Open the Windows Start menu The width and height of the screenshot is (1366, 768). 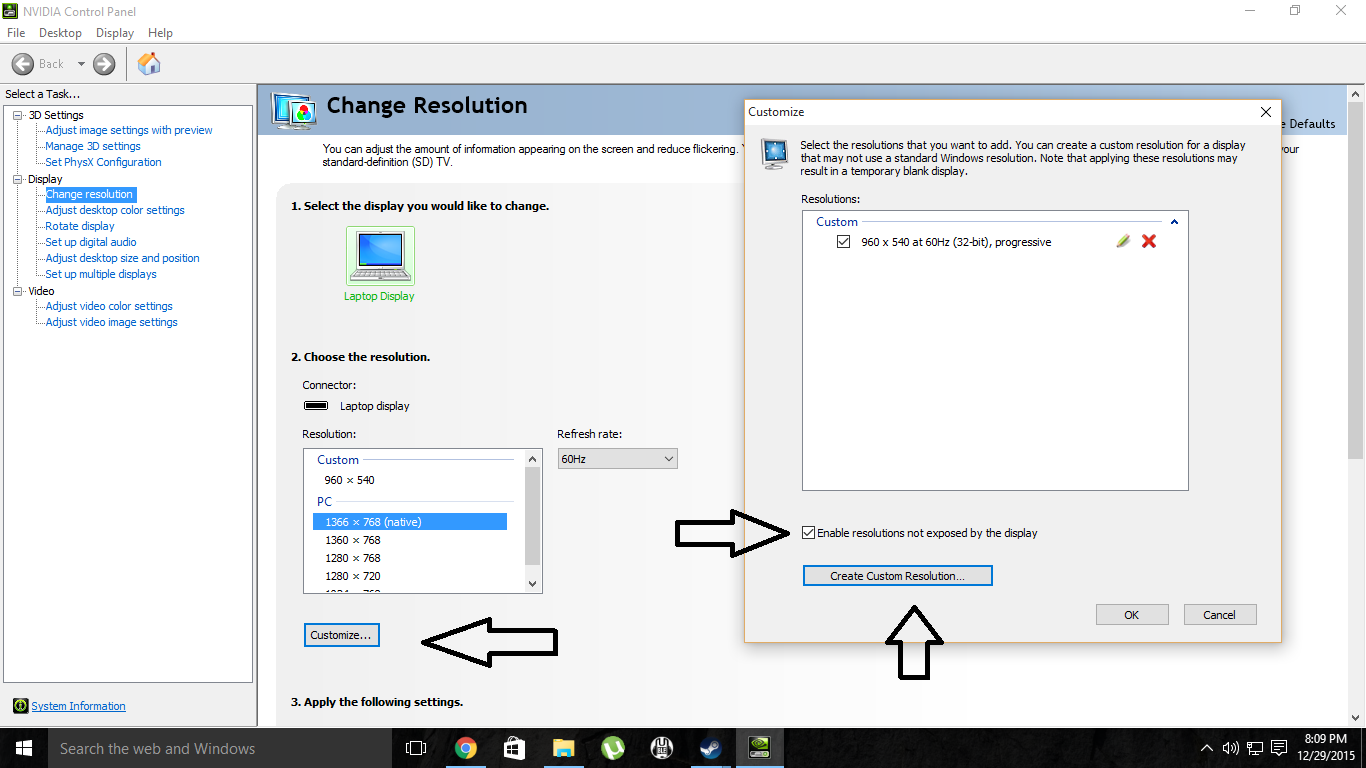click(24, 748)
